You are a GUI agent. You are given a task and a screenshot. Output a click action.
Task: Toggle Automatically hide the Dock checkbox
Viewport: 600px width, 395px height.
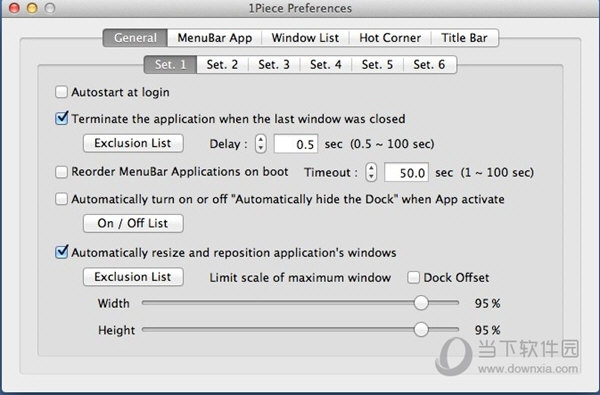pyautogui.click(x=61, y=199)
